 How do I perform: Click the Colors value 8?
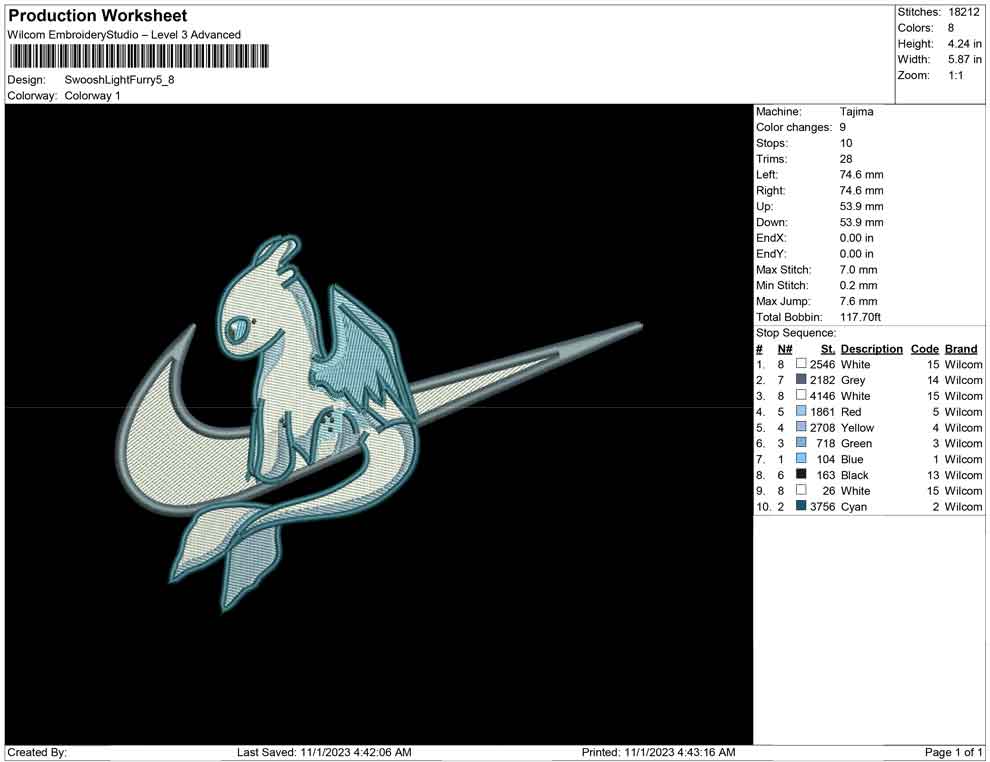coord(951,28)
